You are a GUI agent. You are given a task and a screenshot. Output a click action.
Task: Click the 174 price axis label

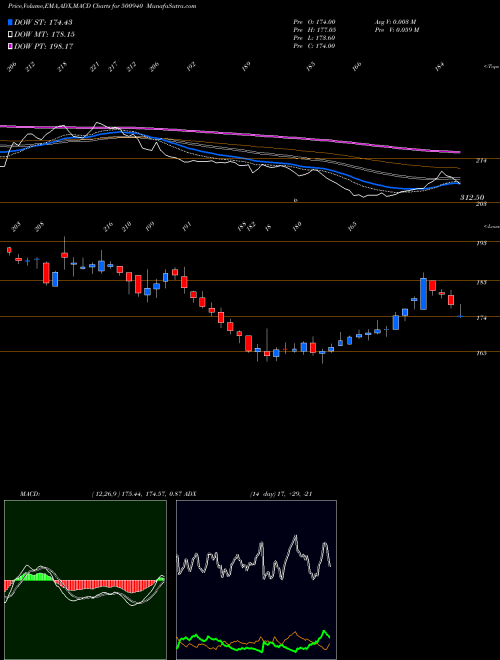pos(481,318)
